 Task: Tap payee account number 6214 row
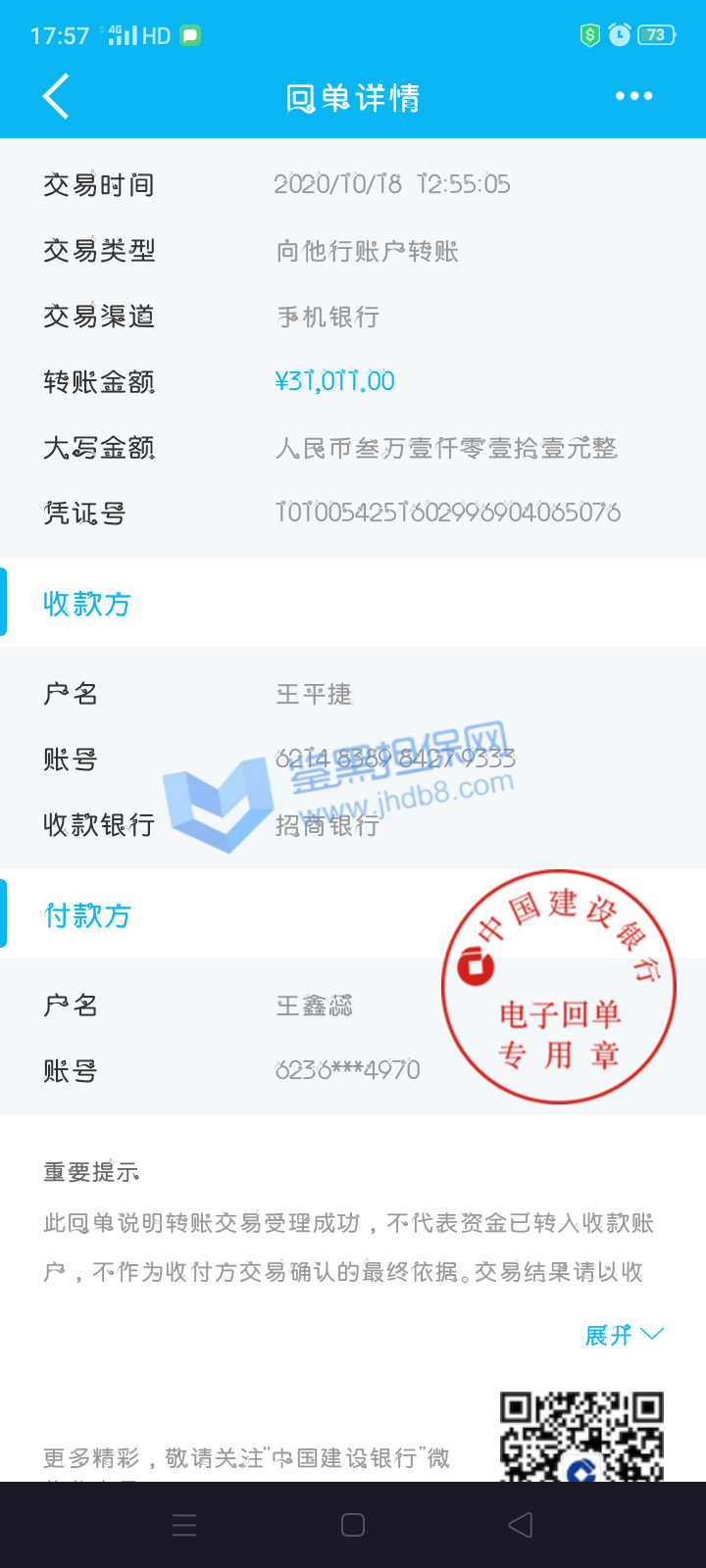pos(353,759)
